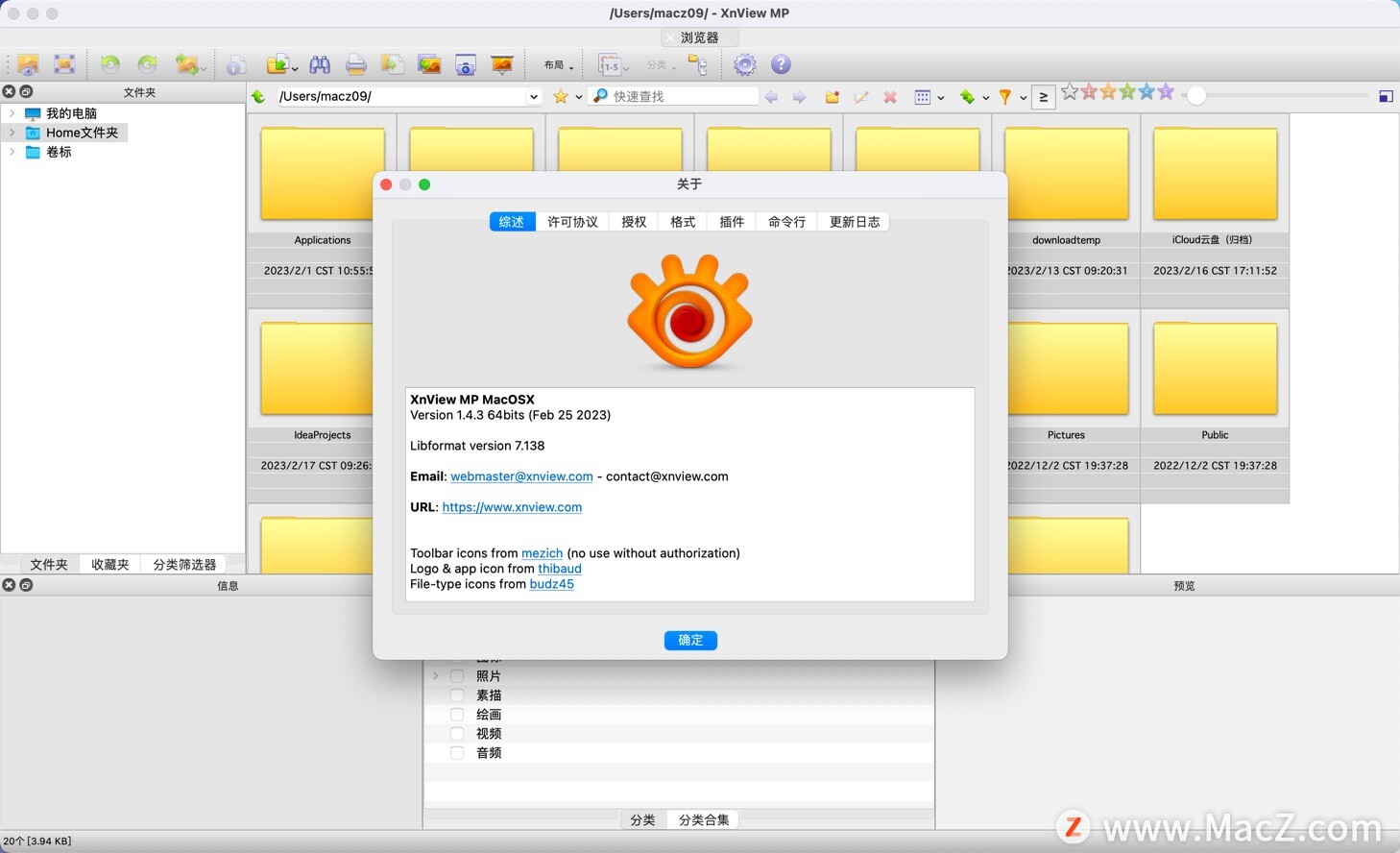Click the new folder icon

(x=833, y=97)
